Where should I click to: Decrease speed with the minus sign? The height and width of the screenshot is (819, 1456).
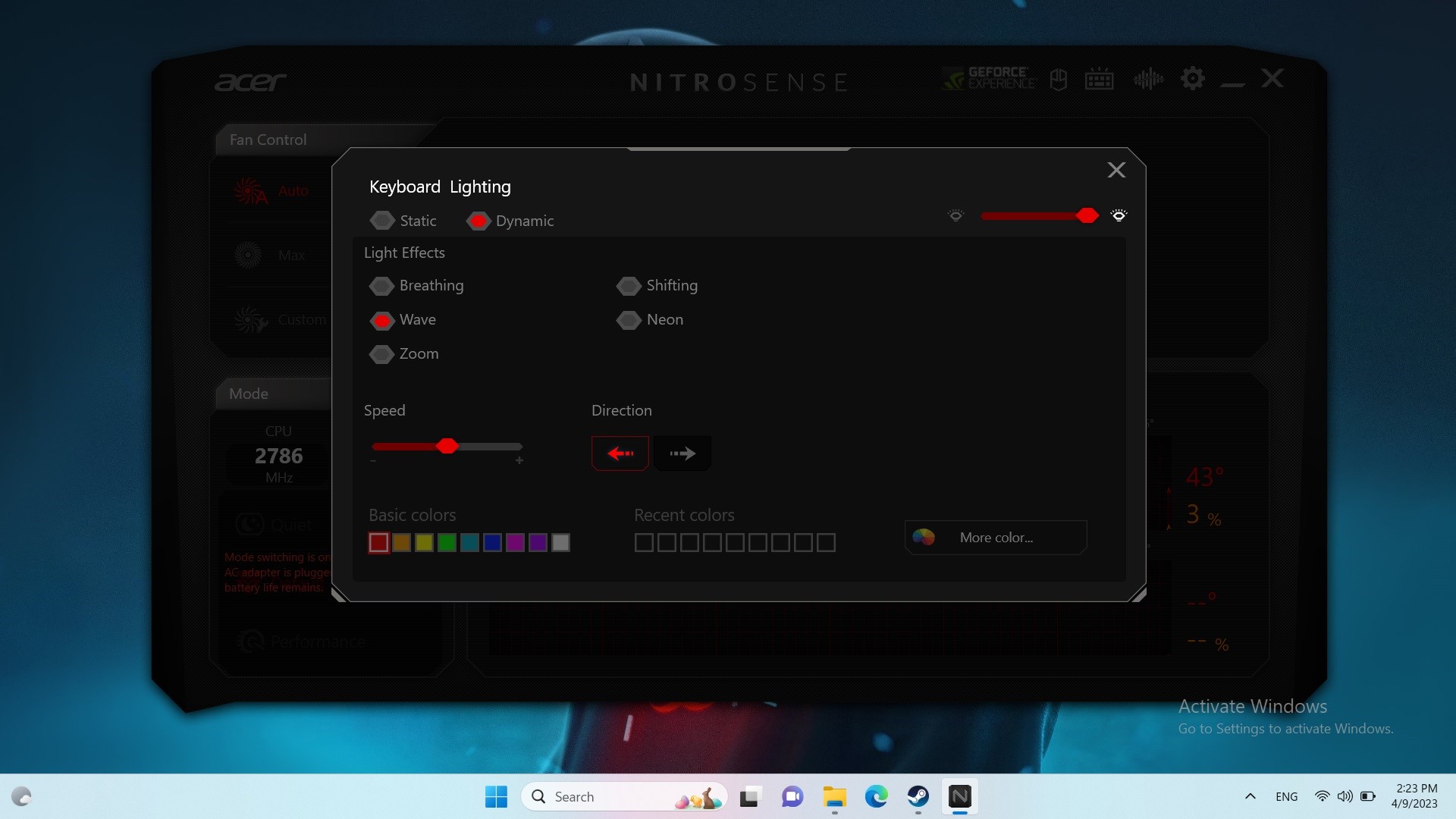pos(373,461)
